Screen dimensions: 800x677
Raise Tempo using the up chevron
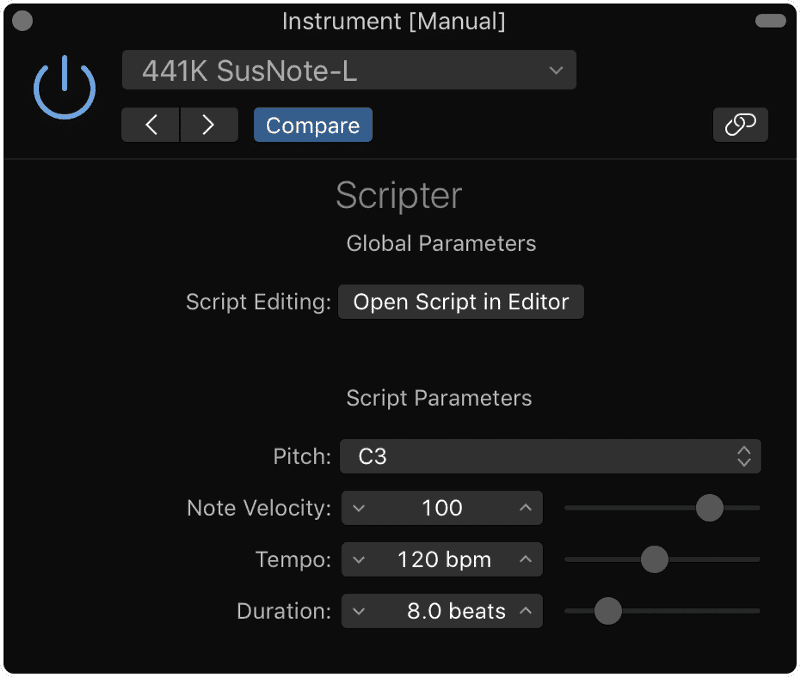point(526,560)
